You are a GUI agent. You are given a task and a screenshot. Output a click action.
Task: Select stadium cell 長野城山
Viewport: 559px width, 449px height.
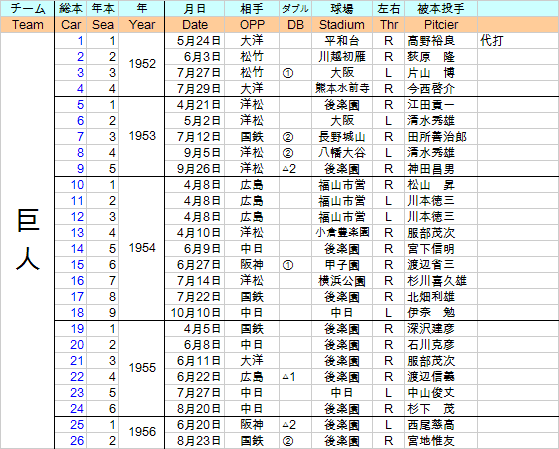pos(342,137)
